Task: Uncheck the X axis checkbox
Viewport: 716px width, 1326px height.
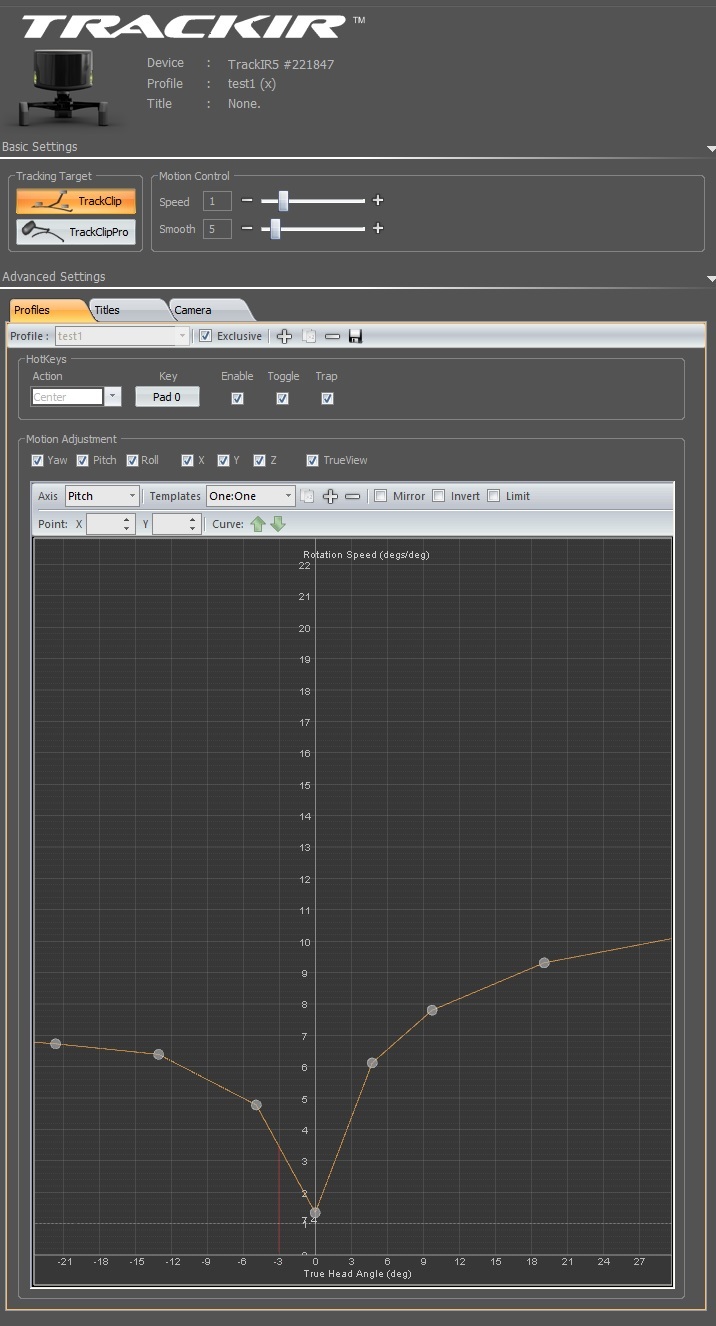Action: click(187, 460)
